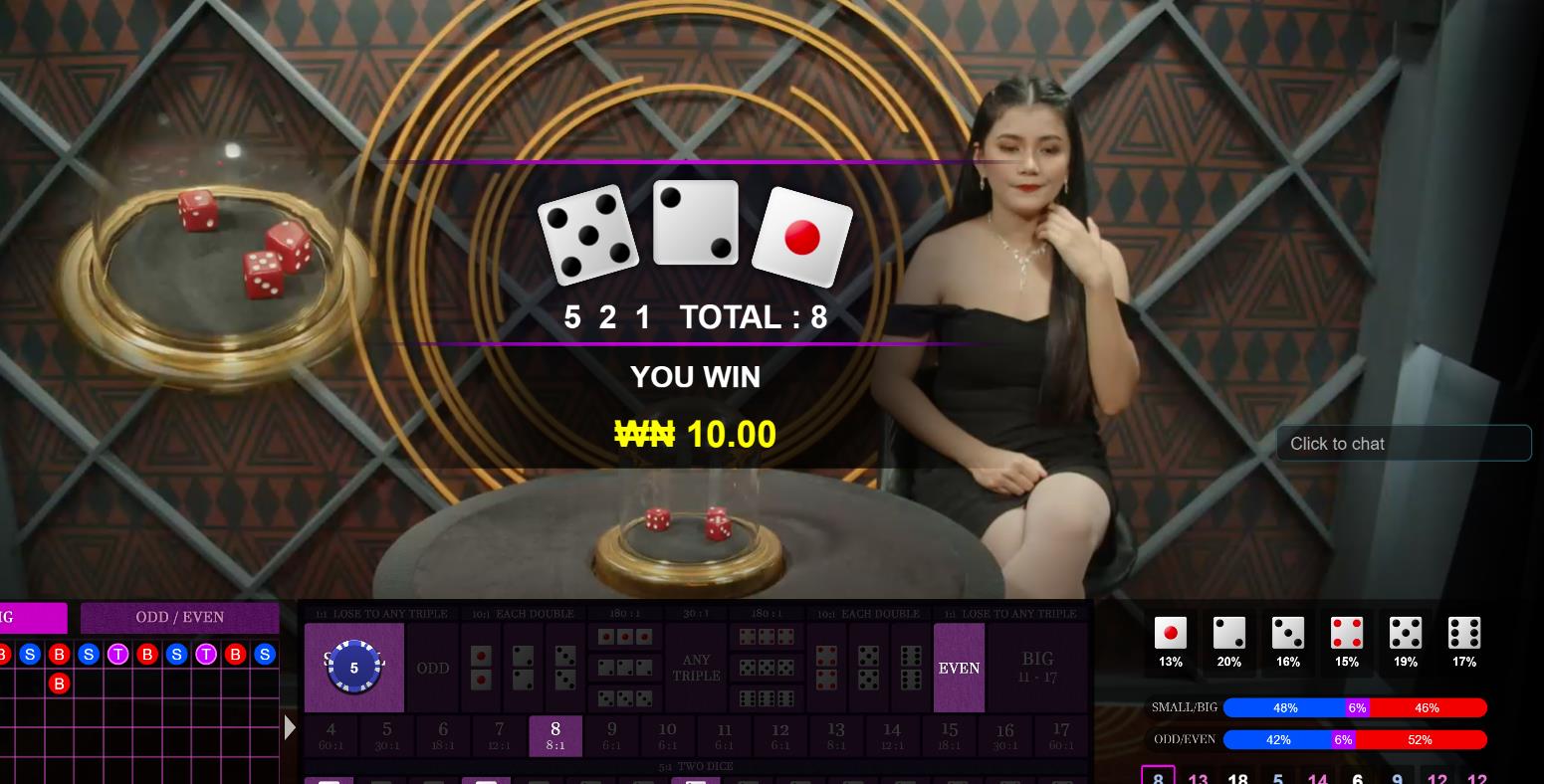Click the SMALL/BIG percentage bar
This screenshot has height=784, width=1544.
click(1355, 707)
